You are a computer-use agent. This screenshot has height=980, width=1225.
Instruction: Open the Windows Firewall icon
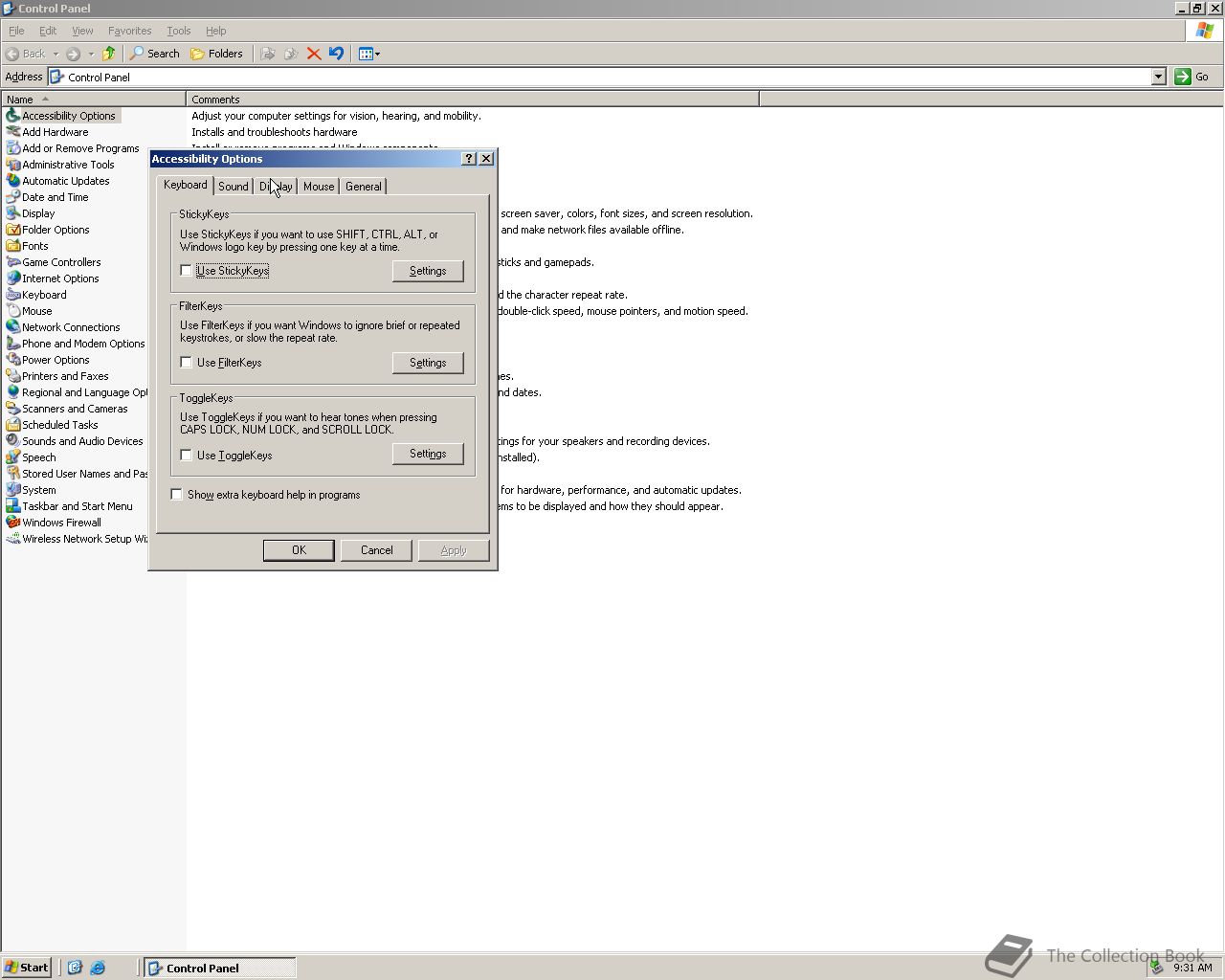coord(12,523)
